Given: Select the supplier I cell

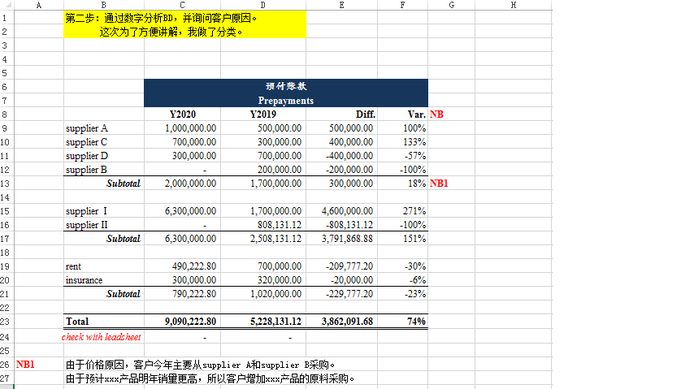Looking at the screenshot, I should click(x=104, y=211).
